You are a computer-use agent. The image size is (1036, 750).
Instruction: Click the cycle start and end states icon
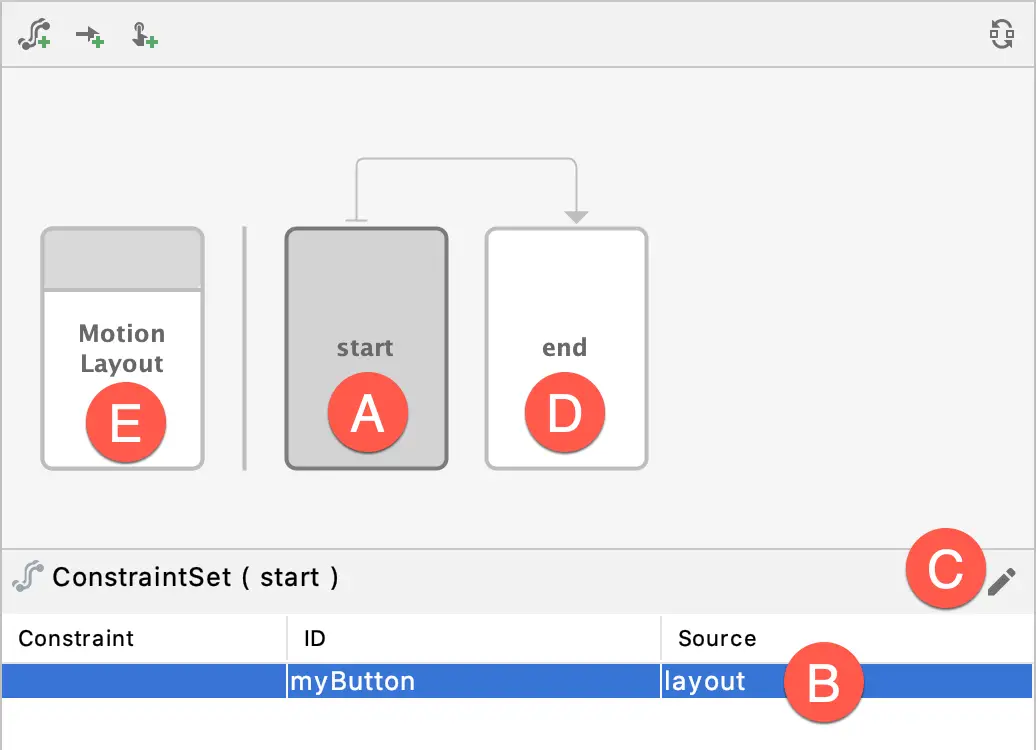[x=1000, y=33]
